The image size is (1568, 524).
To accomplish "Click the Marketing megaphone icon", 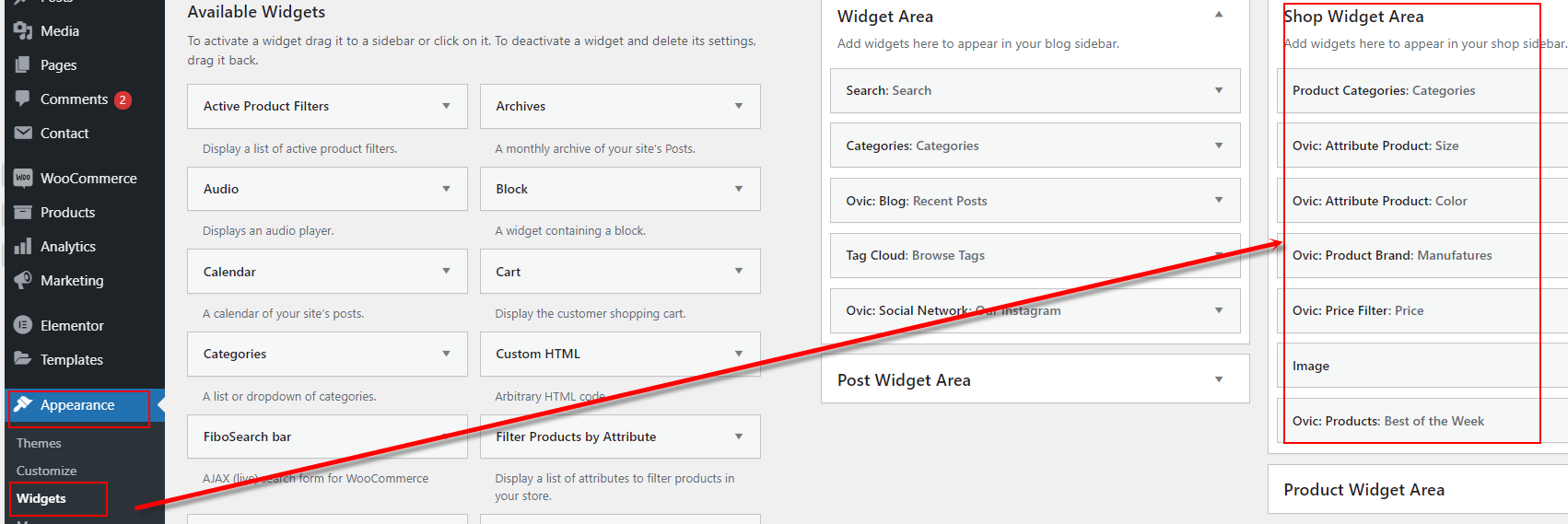I will coord(23,281).
